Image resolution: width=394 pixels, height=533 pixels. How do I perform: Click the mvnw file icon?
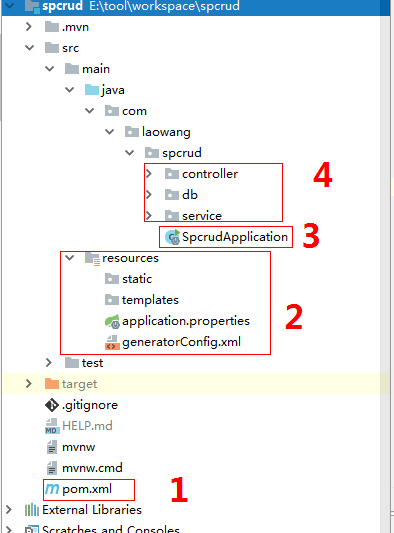point(52,447)
